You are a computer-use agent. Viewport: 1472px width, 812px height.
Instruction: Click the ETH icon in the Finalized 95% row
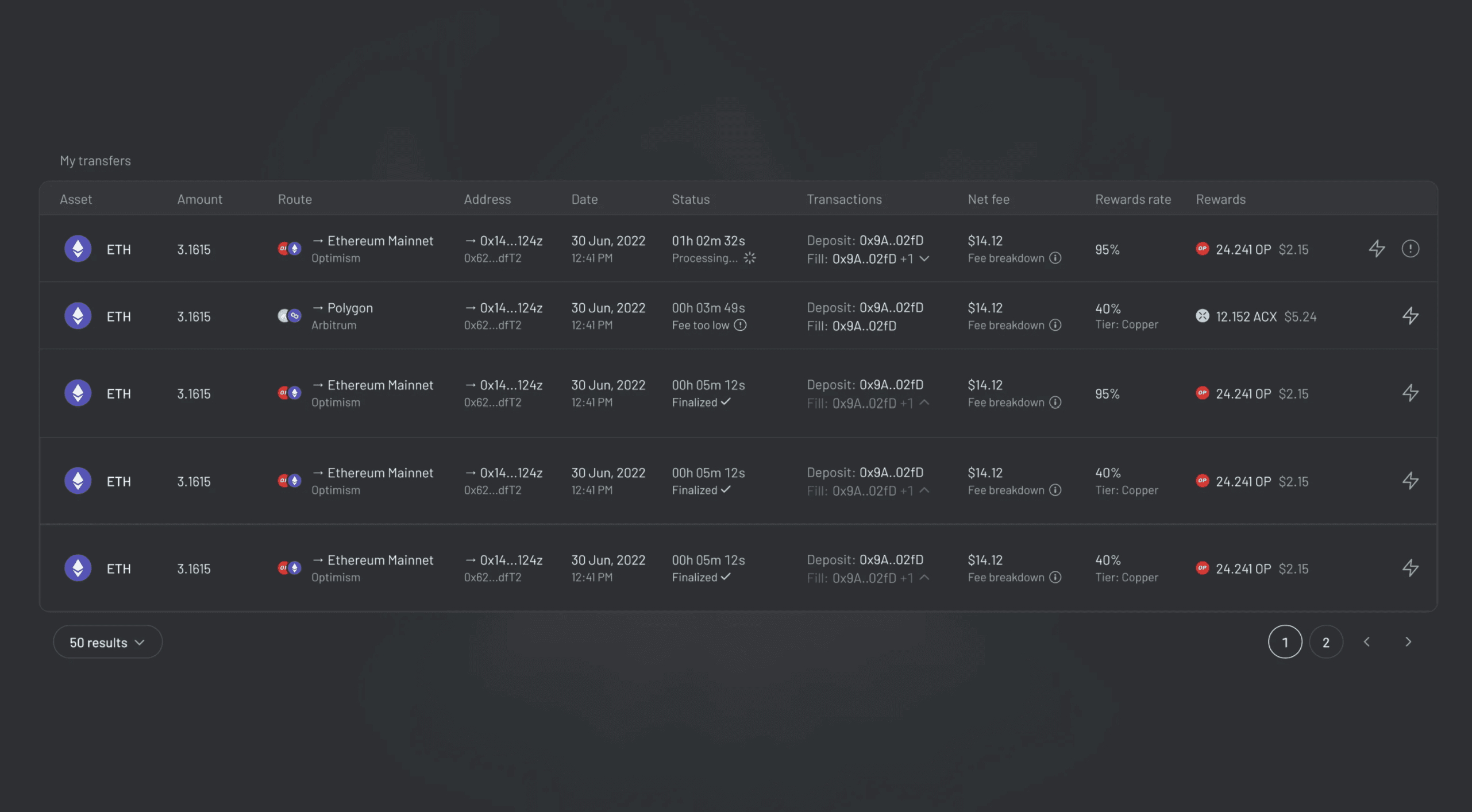click(78, 393)
